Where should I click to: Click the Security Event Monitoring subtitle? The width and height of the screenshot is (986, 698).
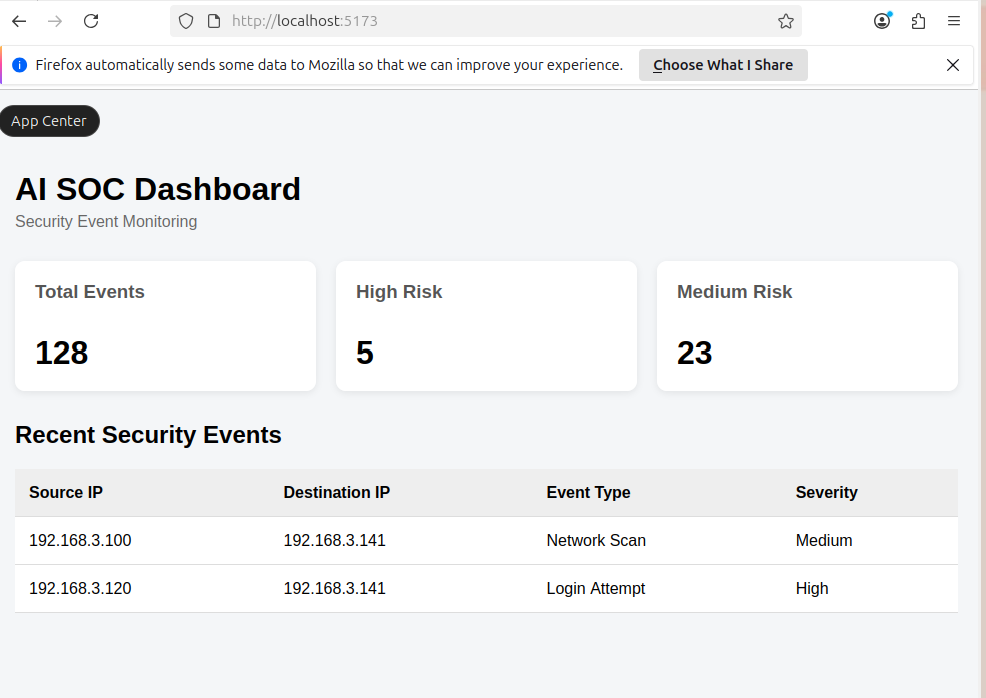[106, 221]
